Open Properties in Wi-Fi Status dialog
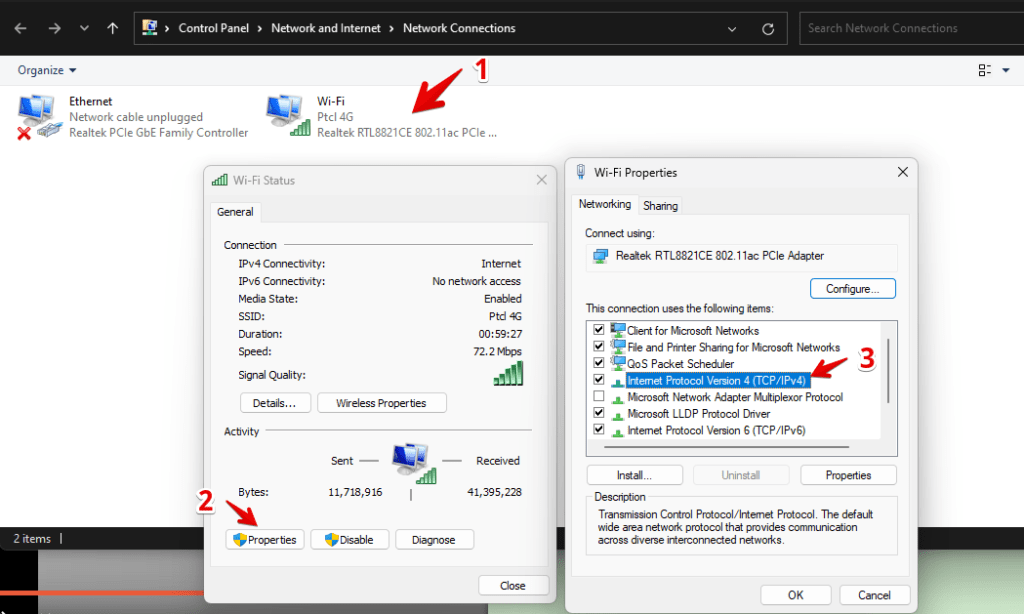Screen dimensions: 1024x614 pyautogui.click(x=264, y=540)
